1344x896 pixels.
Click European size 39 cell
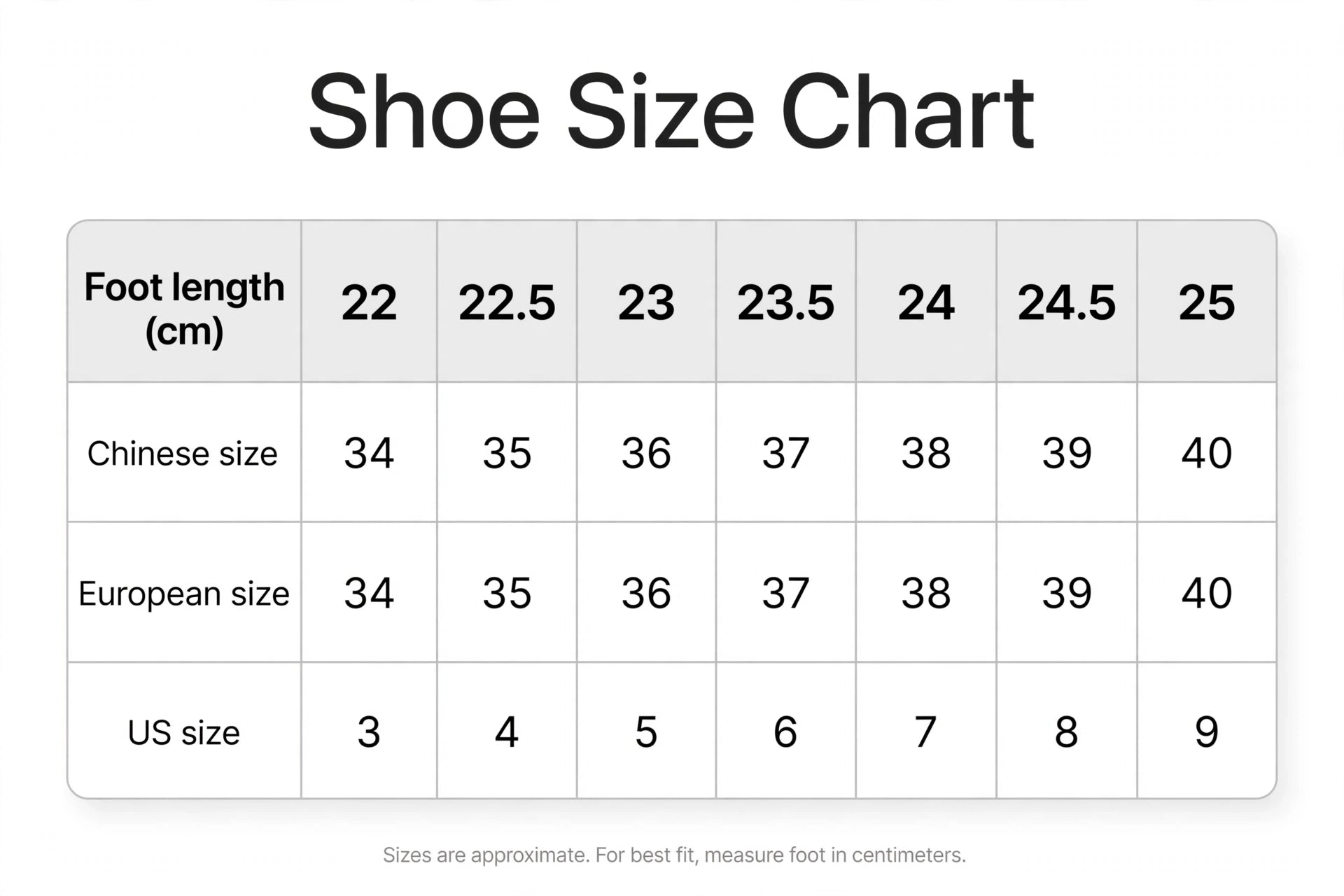(x=1066, y=592)
